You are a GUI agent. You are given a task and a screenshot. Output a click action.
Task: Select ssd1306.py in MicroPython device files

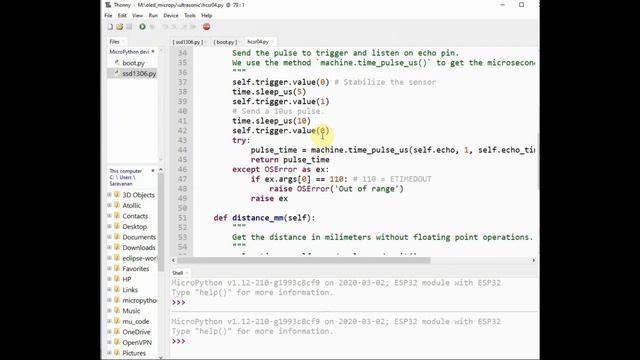point(139,73)
